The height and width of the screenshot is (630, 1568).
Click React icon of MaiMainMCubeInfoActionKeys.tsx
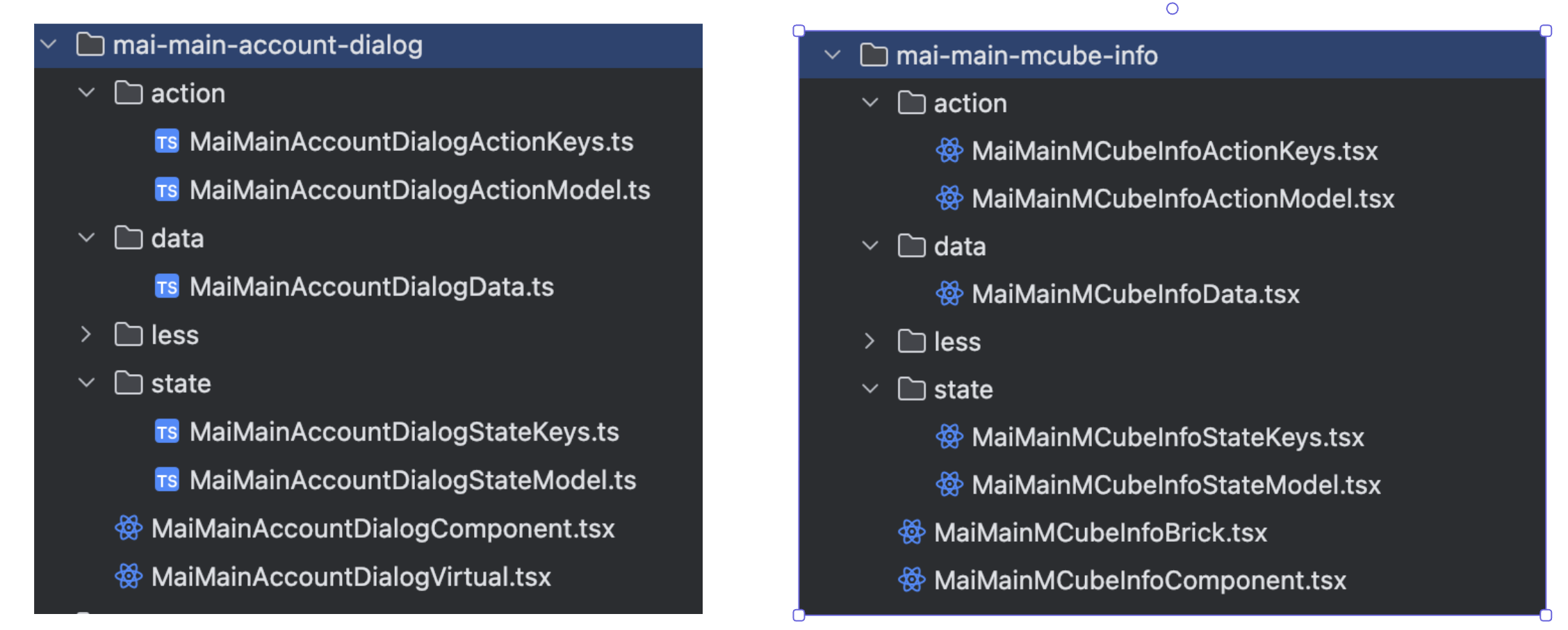click(949, 151)
